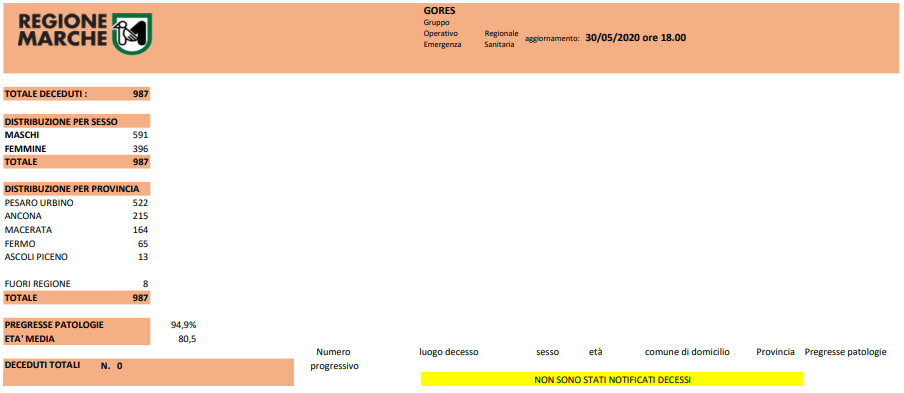Click the comune di domicilio column header
Image resolution: width=904 pixels, height=393 pixels.
point(687,352)
